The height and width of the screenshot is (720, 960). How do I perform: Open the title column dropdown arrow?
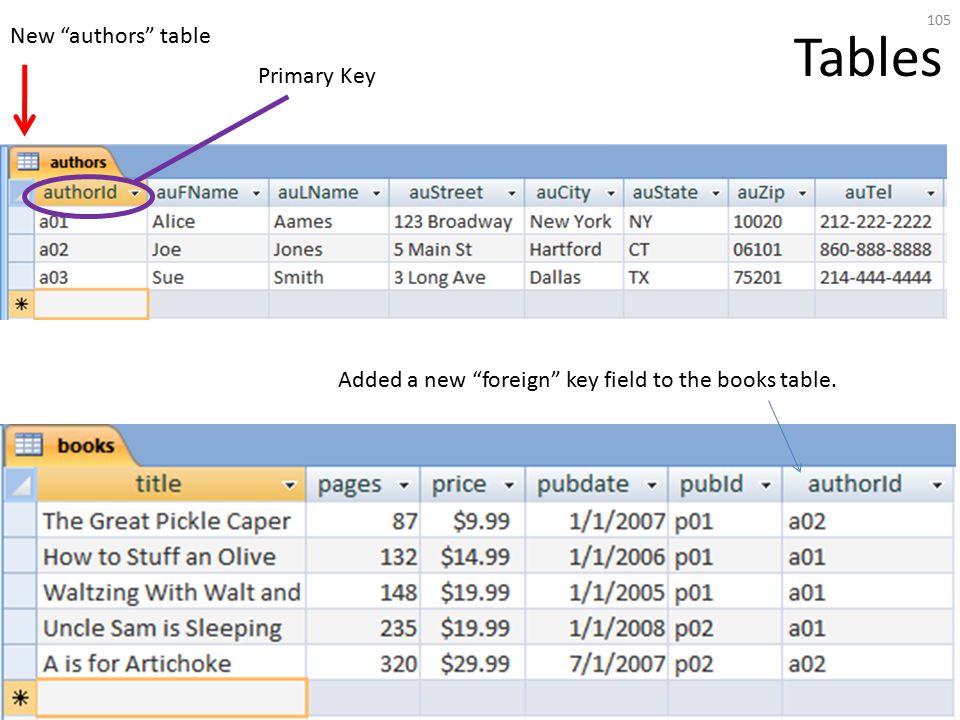click(x=290, y=486)
